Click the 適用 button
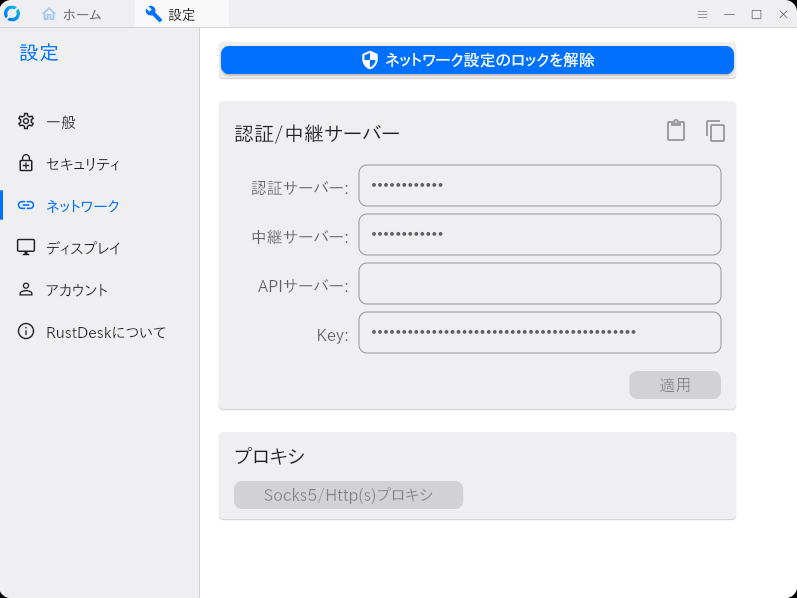The width and height of the screenshot is (797, 598). pyautogui.click(x=675, y=385)
